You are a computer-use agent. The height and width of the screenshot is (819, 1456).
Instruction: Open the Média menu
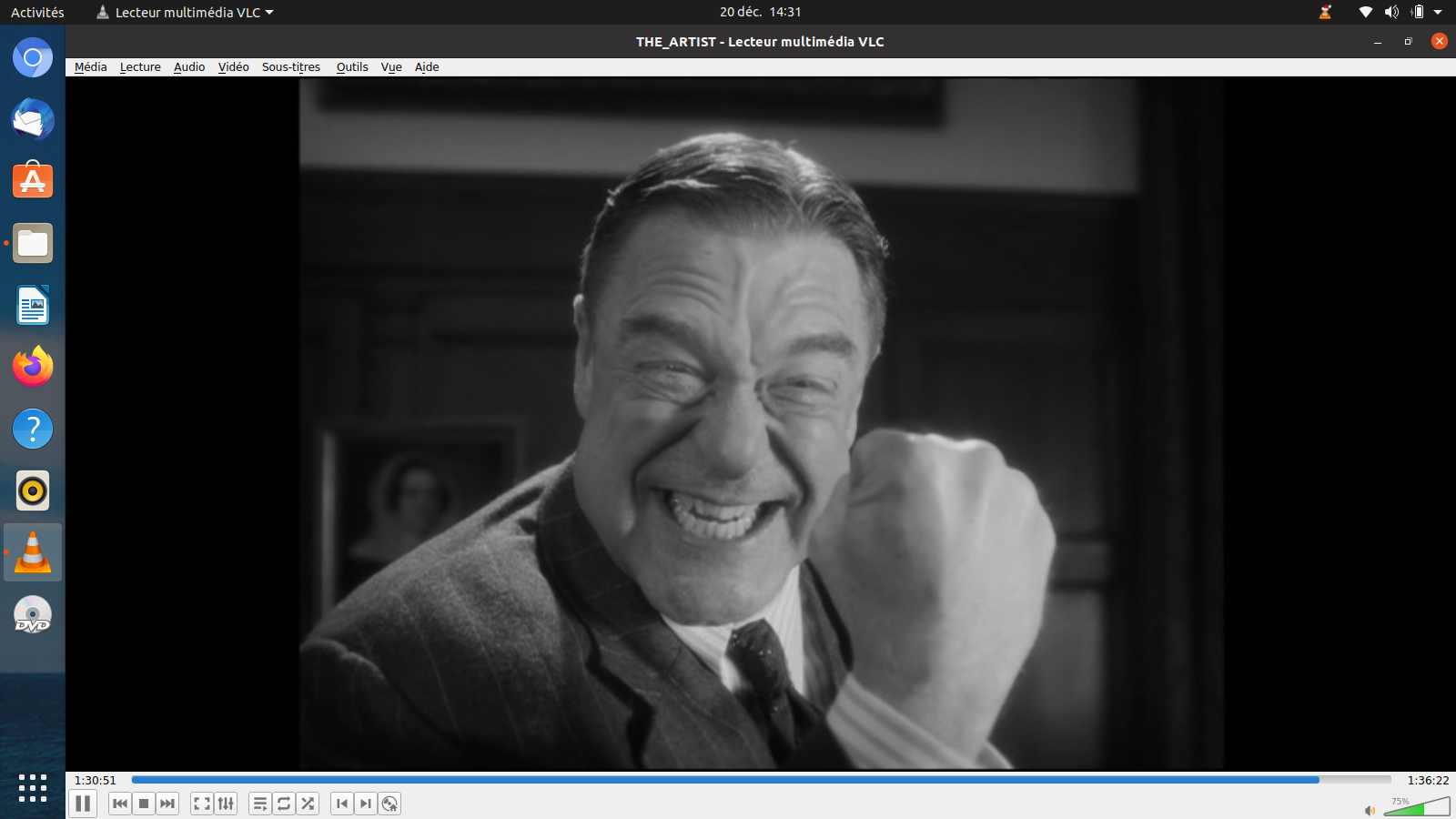(x=90, y=67)
